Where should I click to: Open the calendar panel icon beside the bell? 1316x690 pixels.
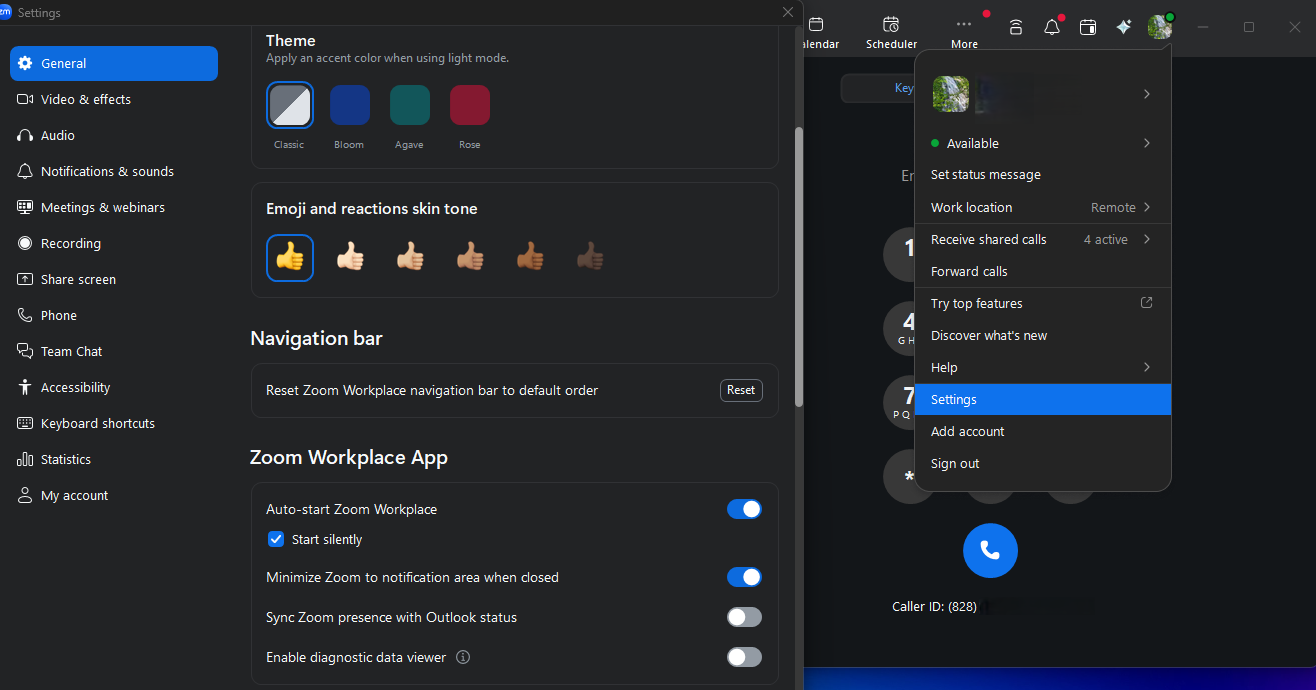(x=1087, y=27)
